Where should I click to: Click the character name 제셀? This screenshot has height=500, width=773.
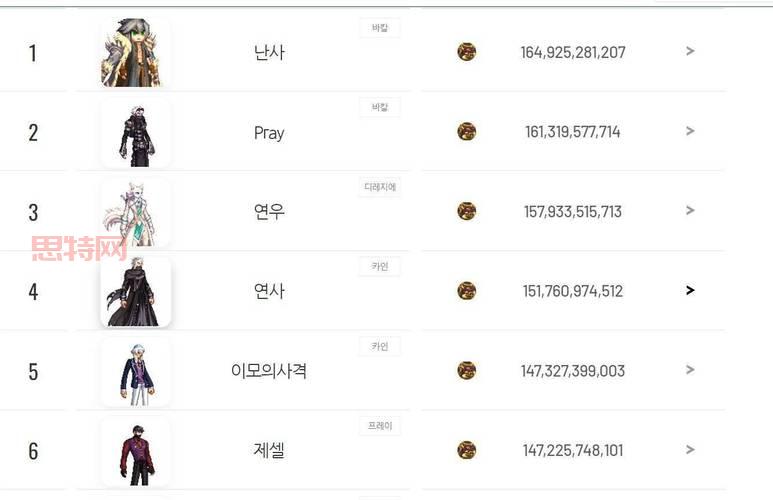[x=269, y=451]
